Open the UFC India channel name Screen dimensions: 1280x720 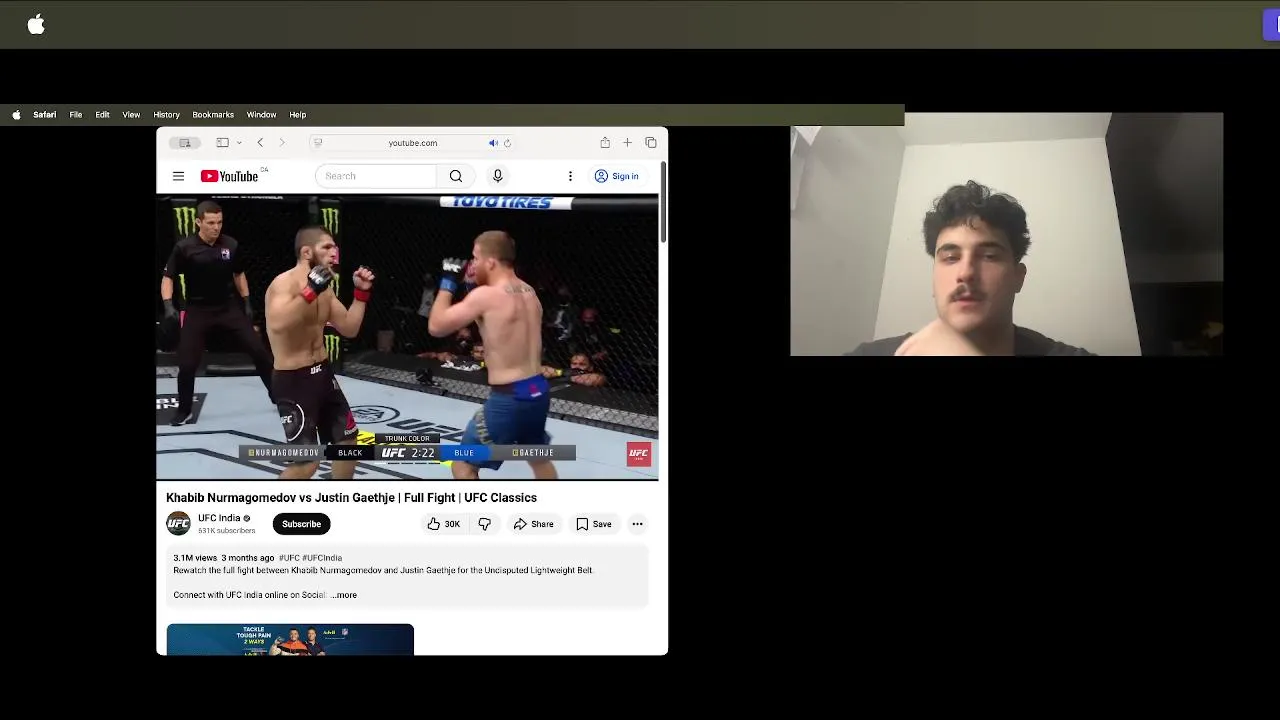219,518
